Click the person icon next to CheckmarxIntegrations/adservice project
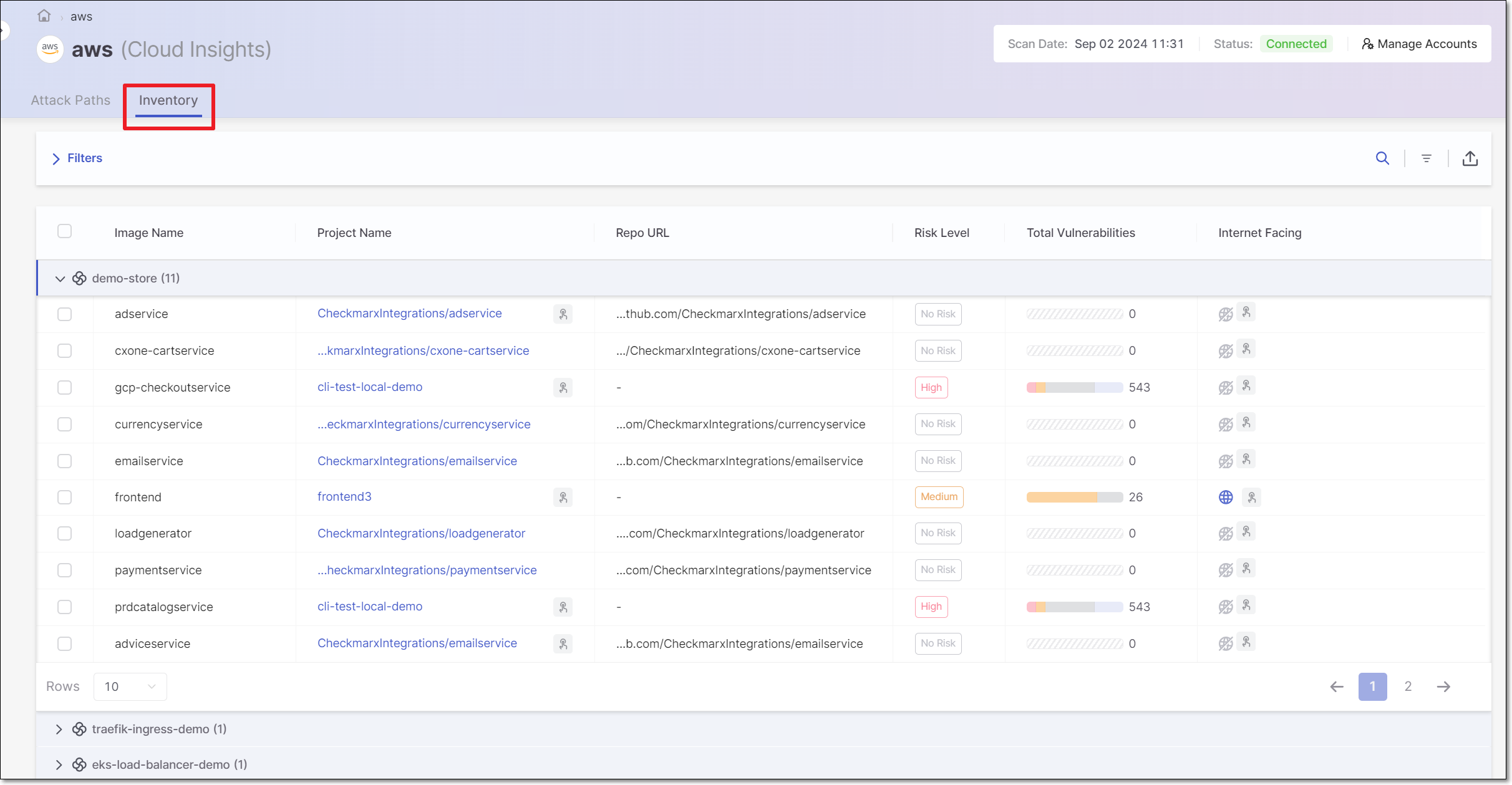This screenshot has height=785, width=1512. click(x=563, y=314)
